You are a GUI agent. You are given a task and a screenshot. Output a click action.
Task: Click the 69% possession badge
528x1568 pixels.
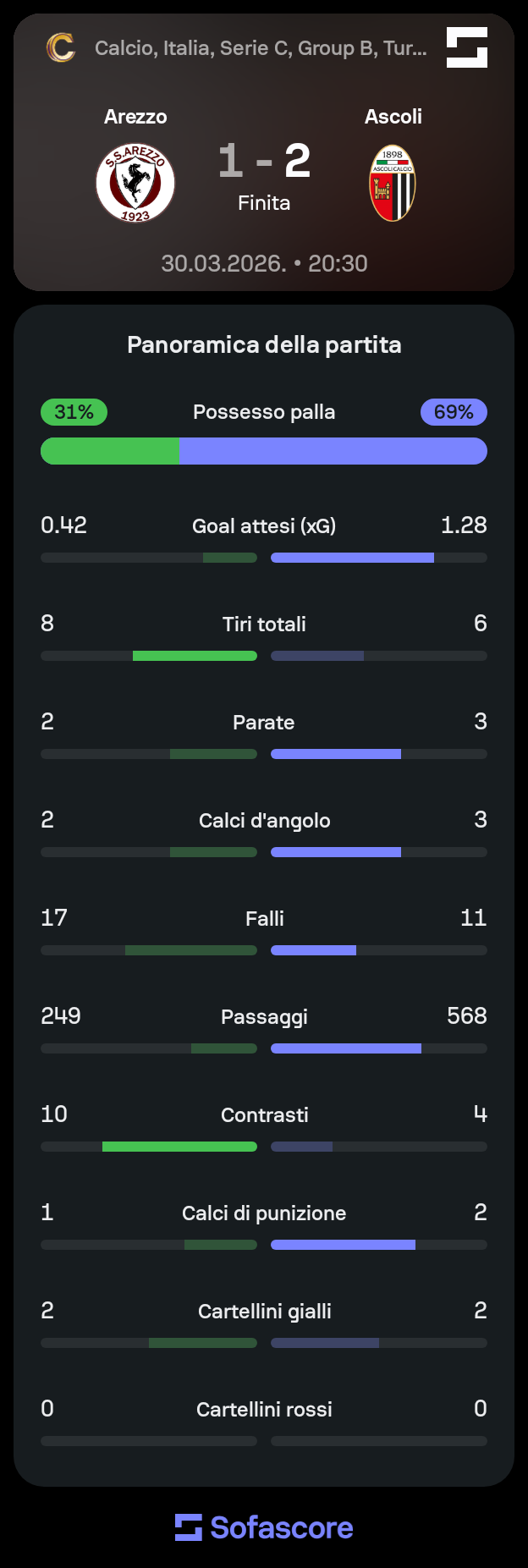point(454,412)
